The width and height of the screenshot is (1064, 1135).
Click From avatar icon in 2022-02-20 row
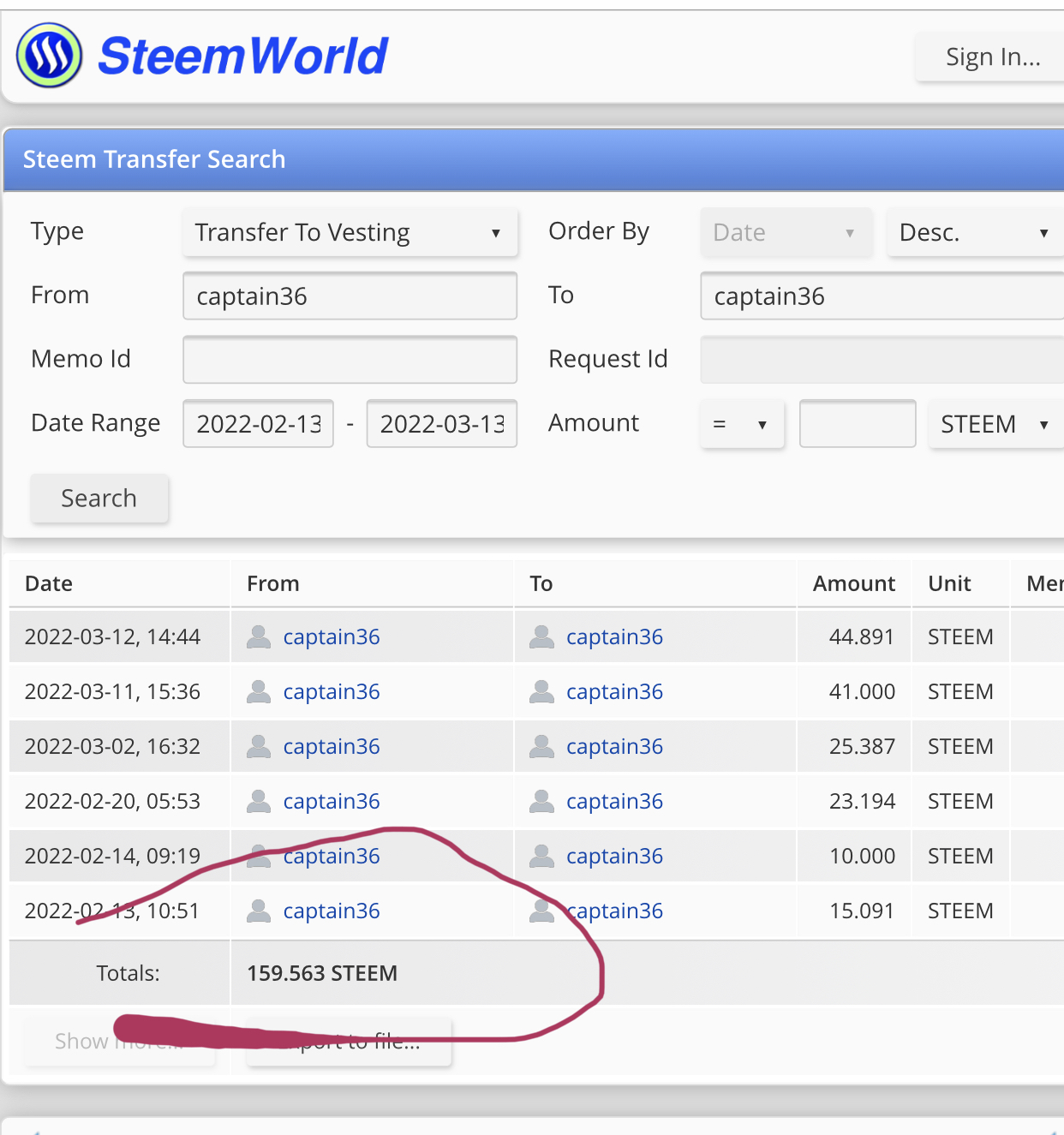(x=259, y=801)
